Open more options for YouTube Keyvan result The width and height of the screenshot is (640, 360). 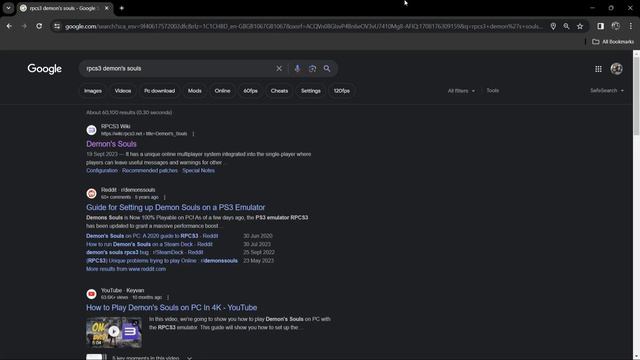click(168, 298)
